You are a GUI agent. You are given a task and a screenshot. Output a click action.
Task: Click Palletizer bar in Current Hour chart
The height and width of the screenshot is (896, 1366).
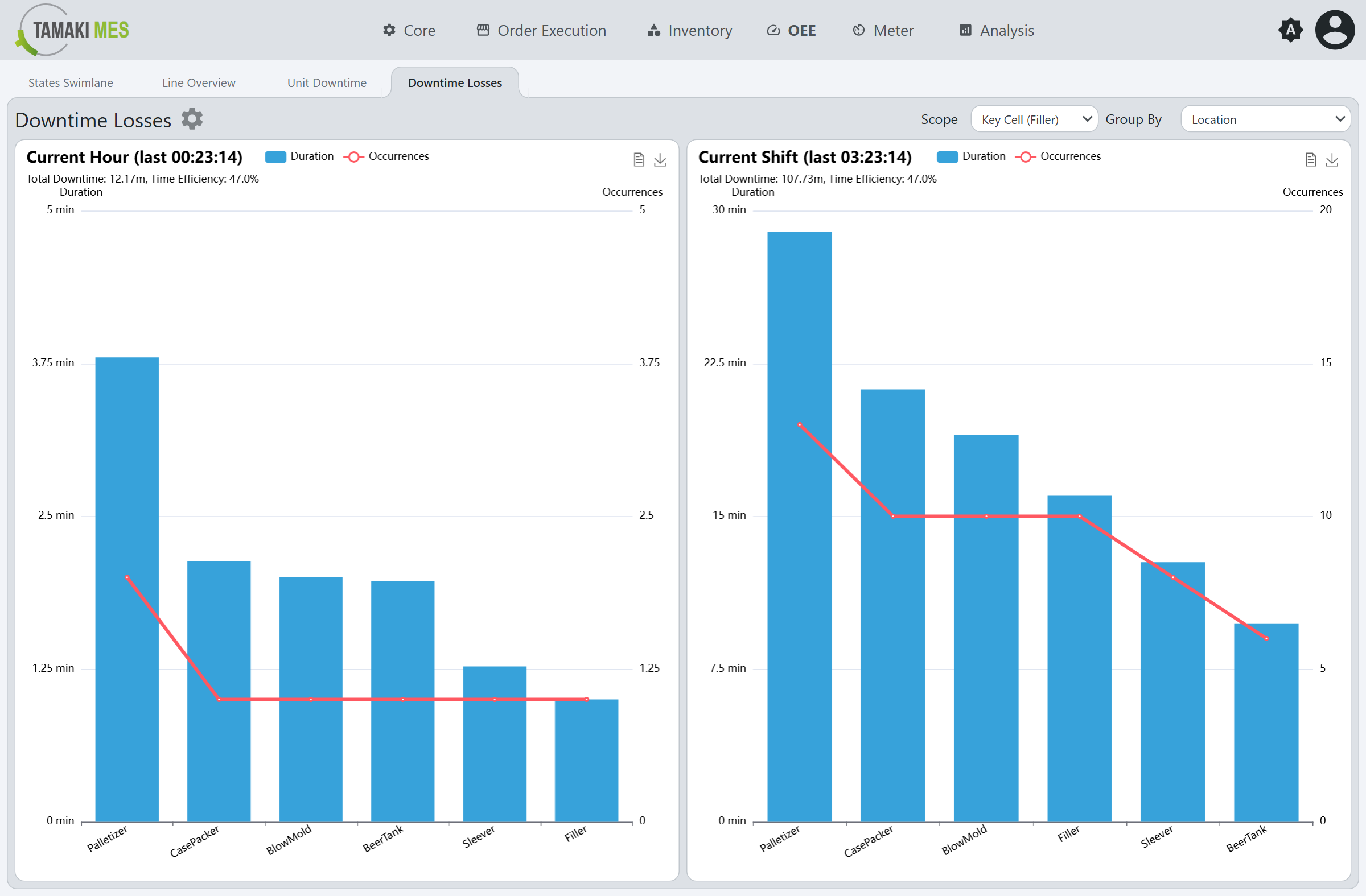point(127,590)
